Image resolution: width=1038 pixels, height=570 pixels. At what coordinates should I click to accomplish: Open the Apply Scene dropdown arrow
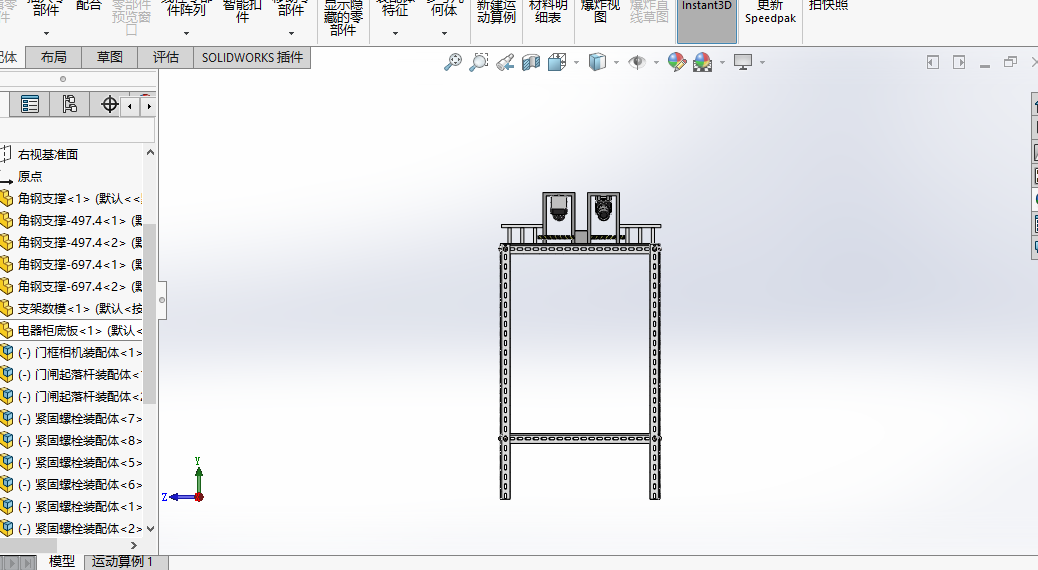point(722,62)
